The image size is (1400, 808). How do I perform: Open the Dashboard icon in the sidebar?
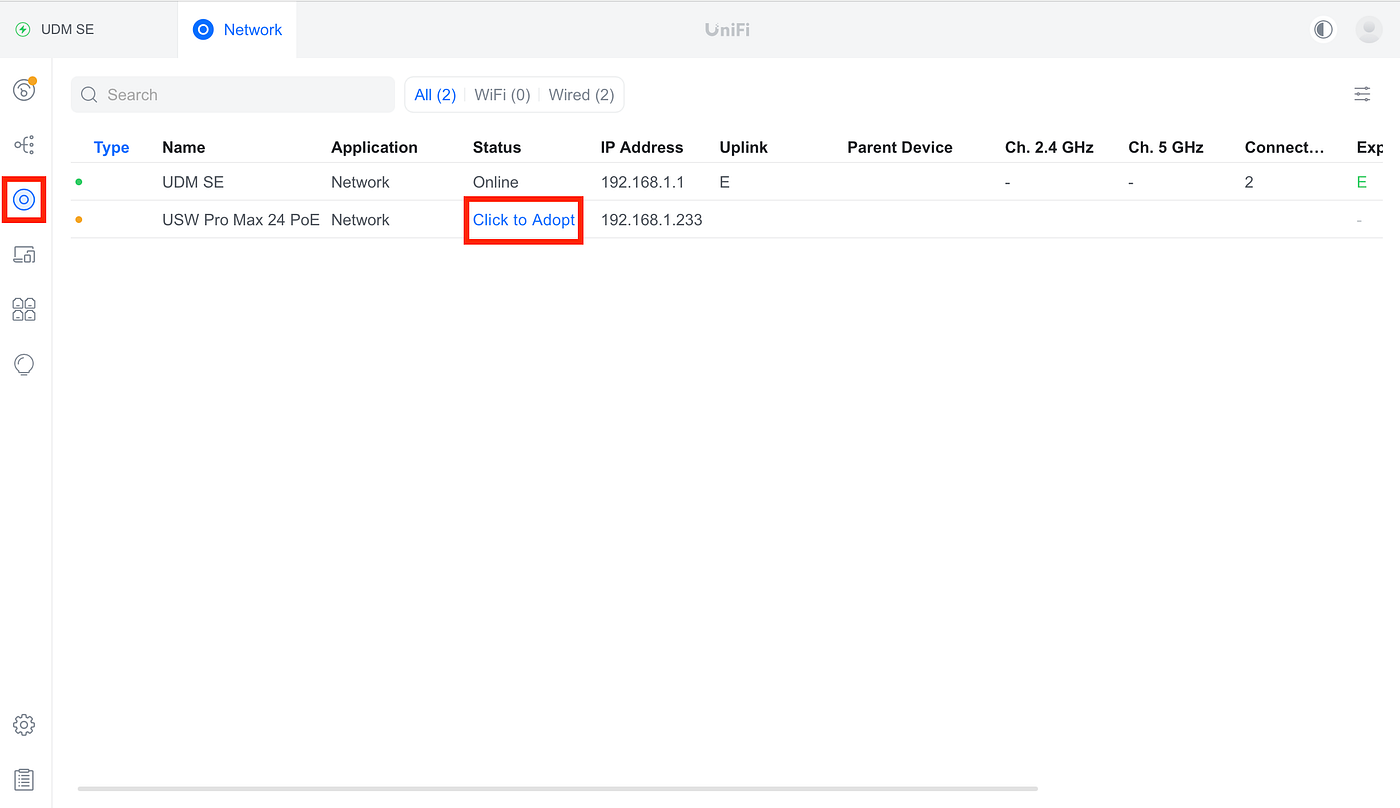[x=24, y=89]
